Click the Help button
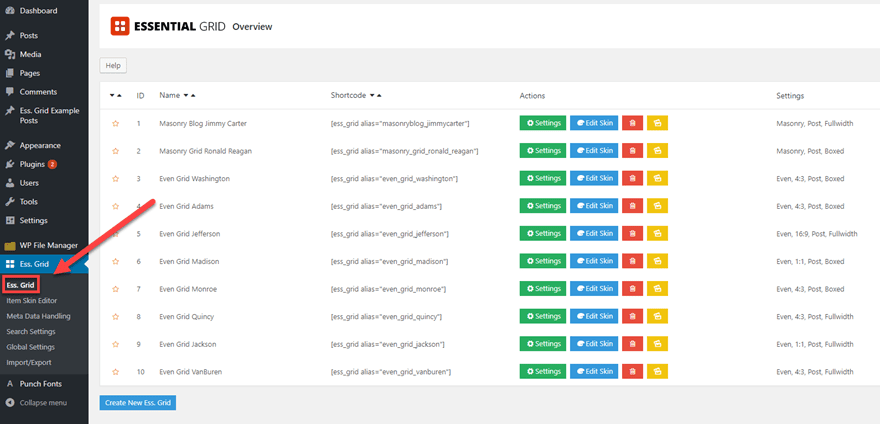The image size is (880, 425). click(x=113, y=65)
